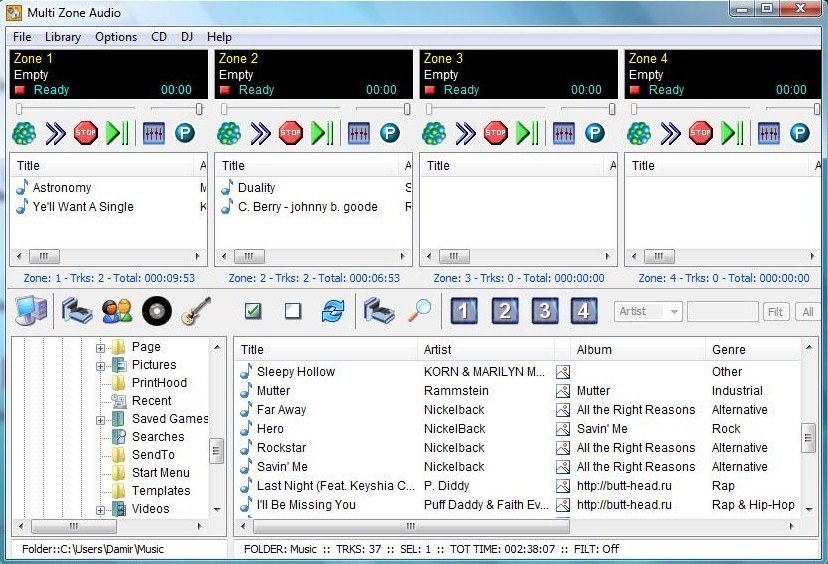Skip to next track in Zone 4
828x564 pixels.
tap(670, 133)
